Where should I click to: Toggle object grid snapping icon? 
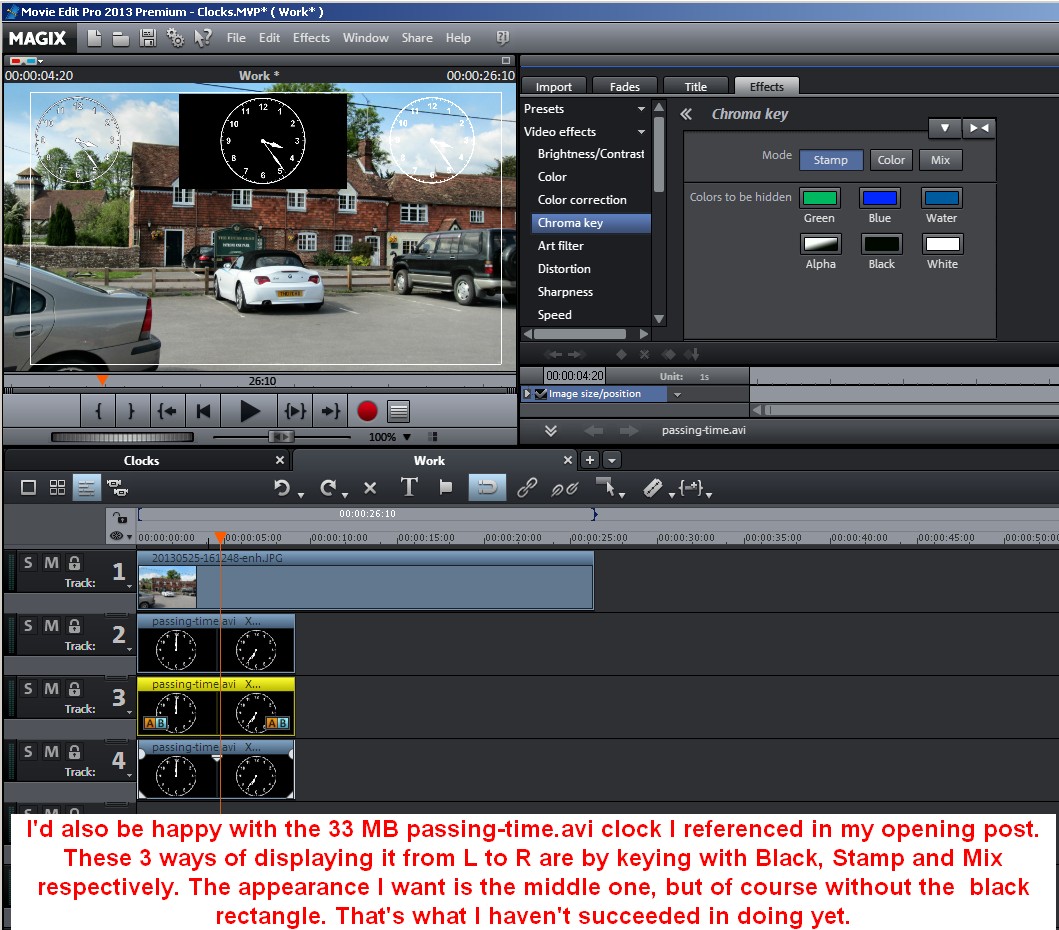click(487, 488)
